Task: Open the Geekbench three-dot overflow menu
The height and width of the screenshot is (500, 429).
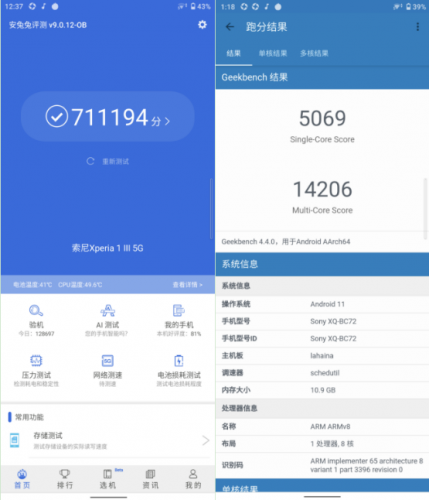Action: (417, 27)
